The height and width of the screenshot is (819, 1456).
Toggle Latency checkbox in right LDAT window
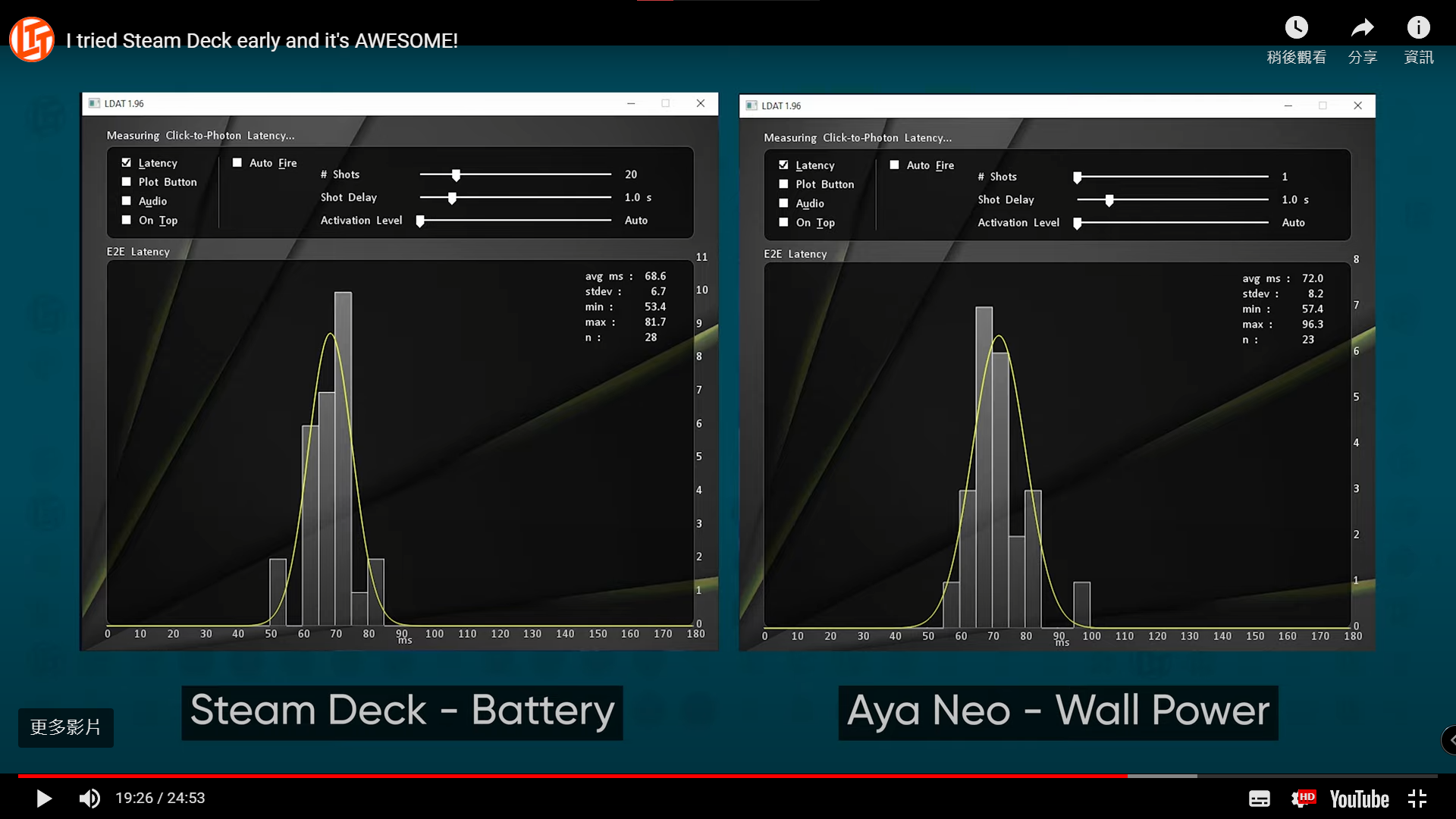(x=783, y=165)
